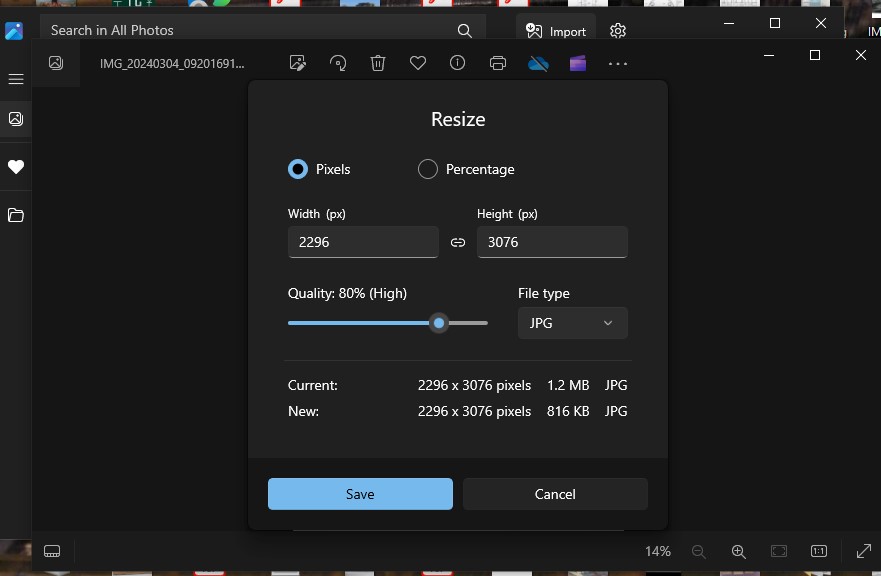
Task: Expand the JPG file type dropdown
Action: coord(572,323)
